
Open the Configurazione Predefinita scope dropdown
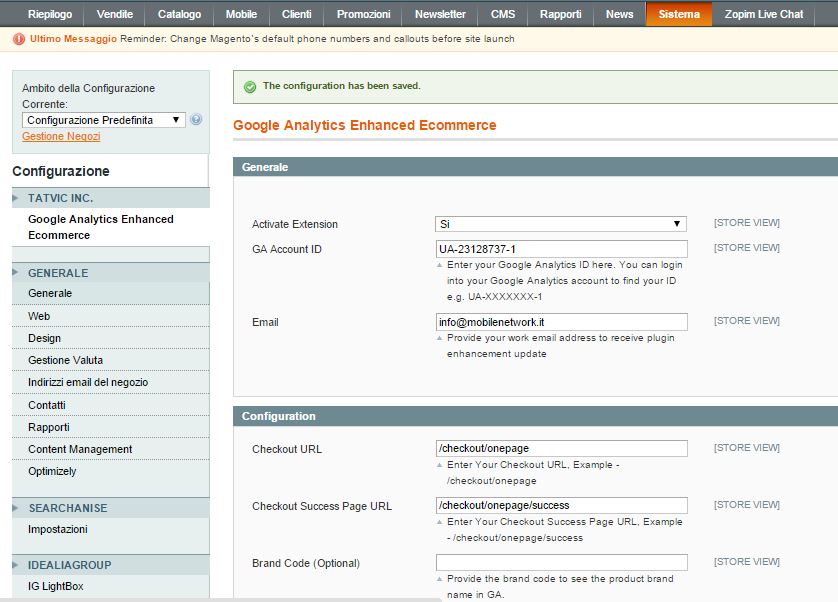pyautogui.click(x=103, y=120)
